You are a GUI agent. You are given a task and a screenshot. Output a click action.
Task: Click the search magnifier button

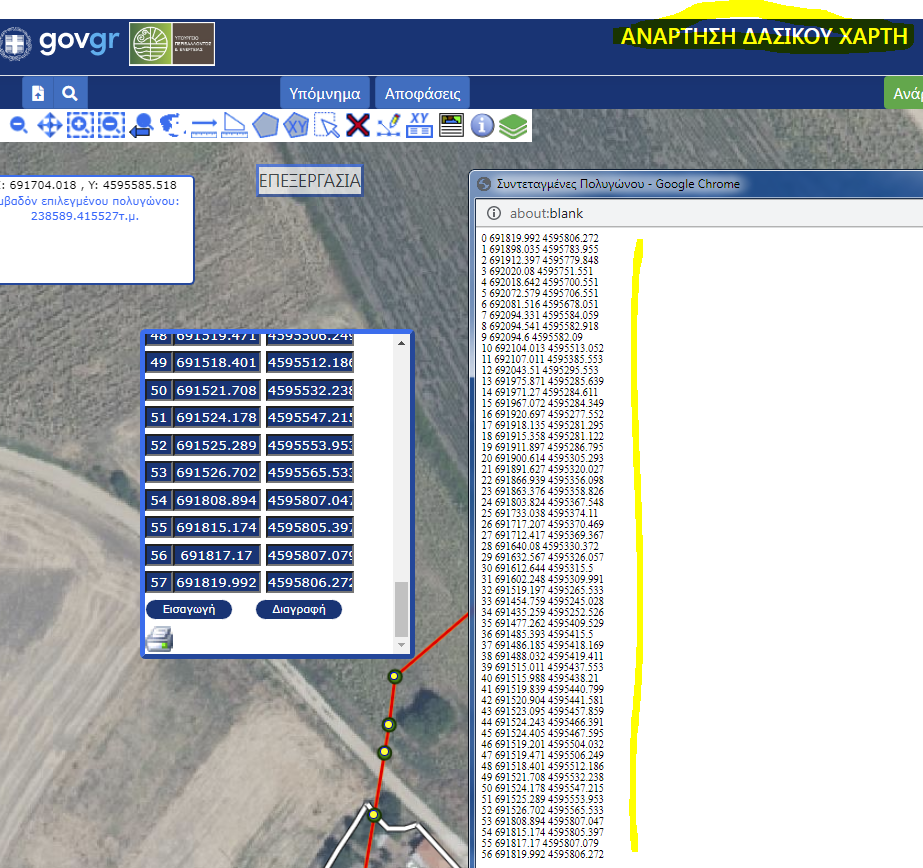point(69,94)
